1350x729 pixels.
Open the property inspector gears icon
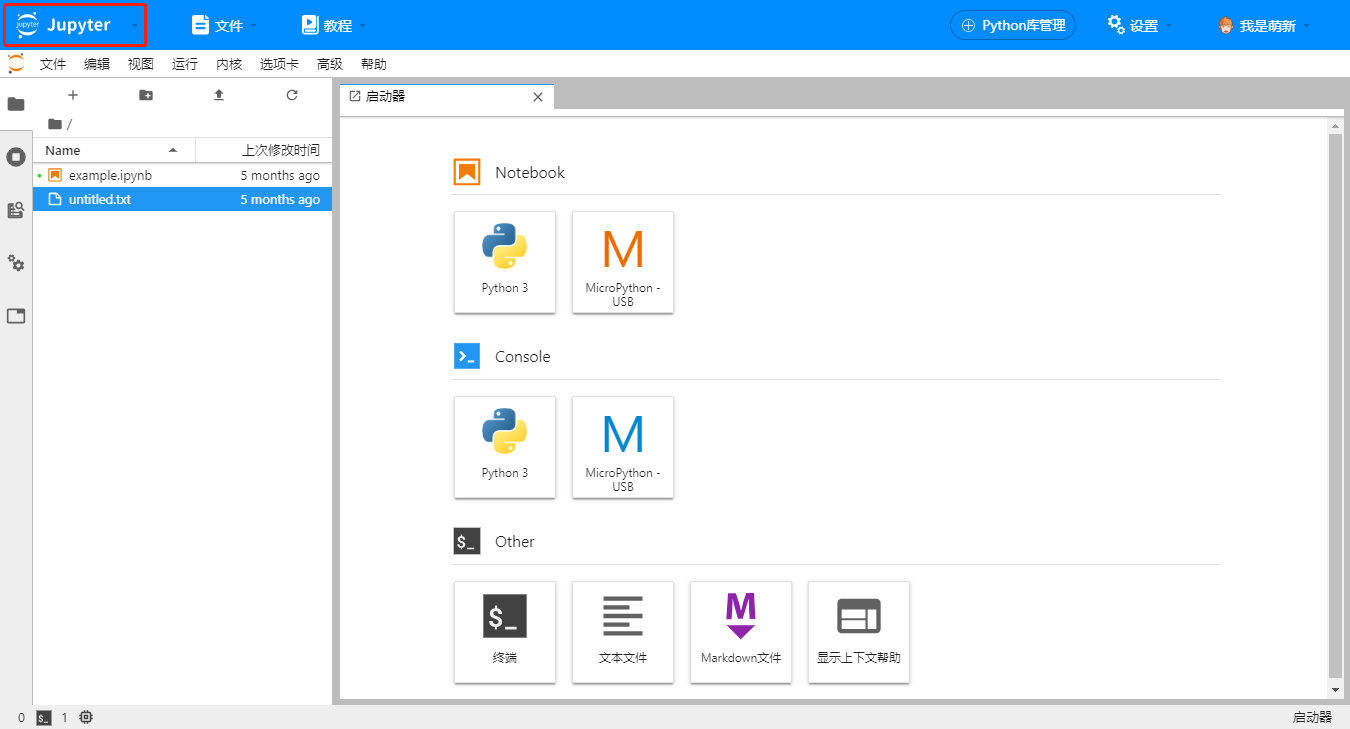point(16,263)
